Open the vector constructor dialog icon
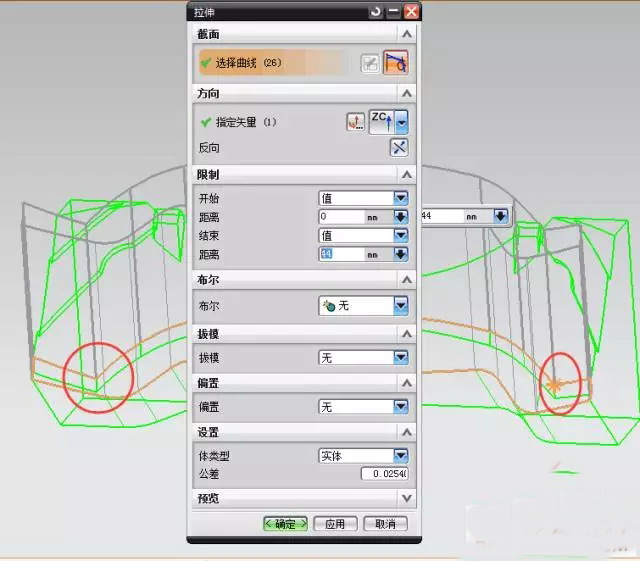Image resolution: width=640 pixels, height=561 pixels. (355, 122)
